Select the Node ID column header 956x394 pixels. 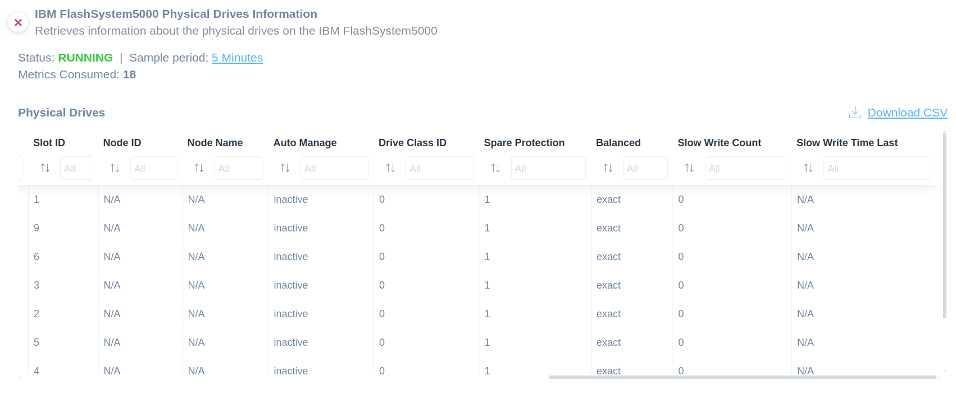coord(122,143)
